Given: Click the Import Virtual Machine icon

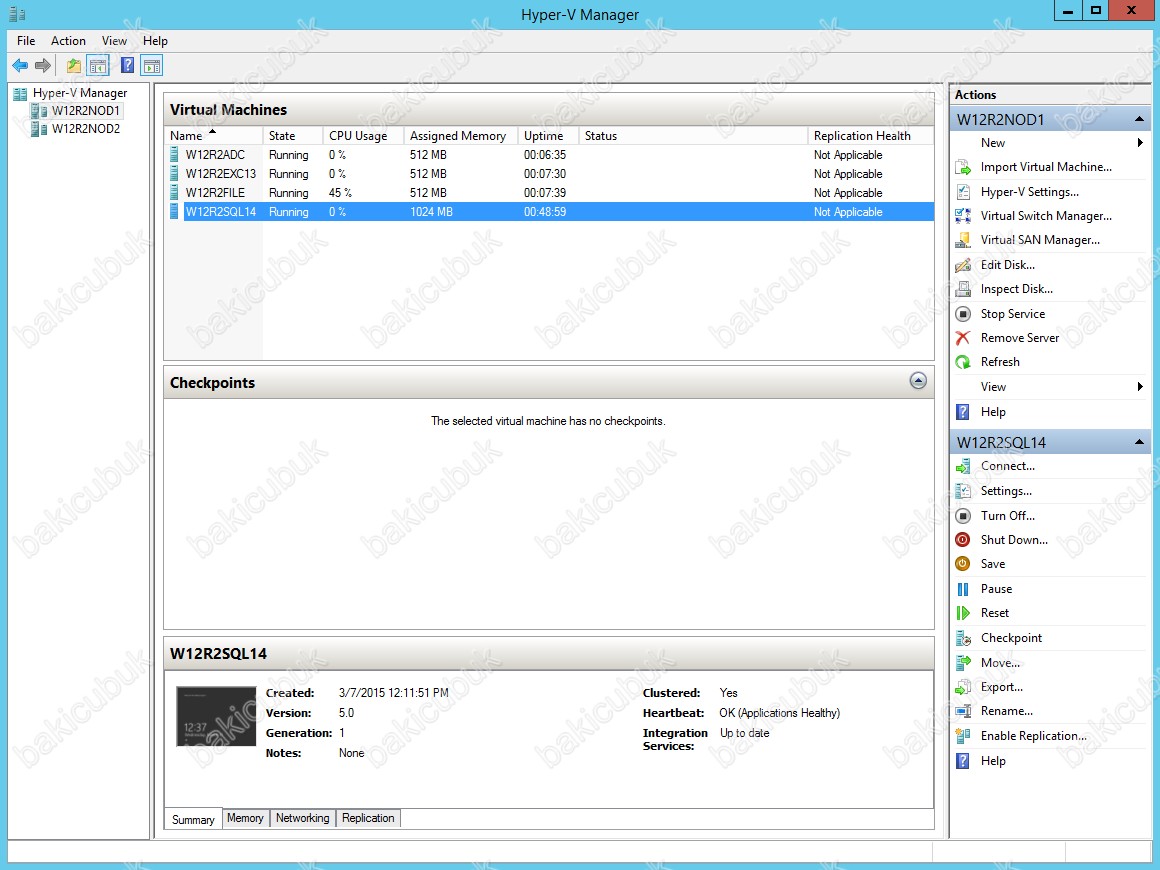Looking at the screenshot, I should [x=962, y=167].
